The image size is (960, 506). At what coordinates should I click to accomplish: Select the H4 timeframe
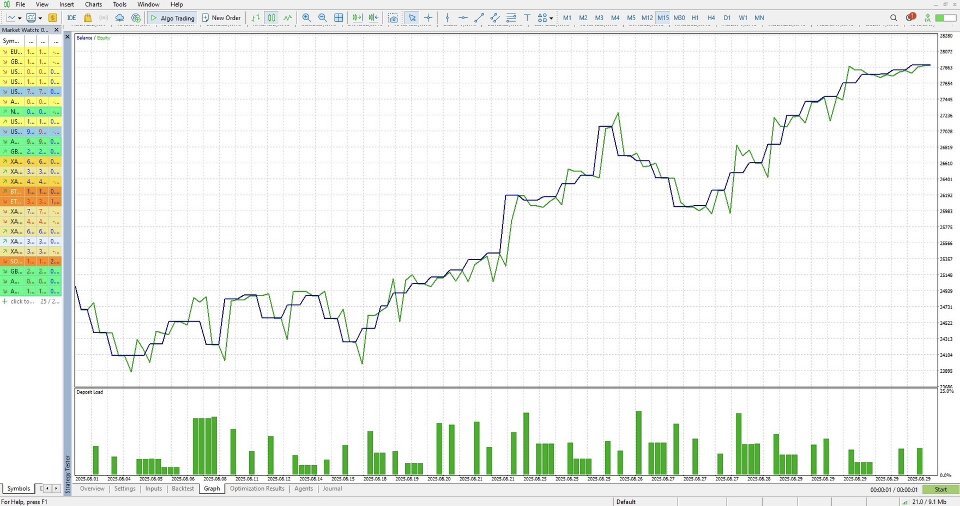click(x=711, y=18)
